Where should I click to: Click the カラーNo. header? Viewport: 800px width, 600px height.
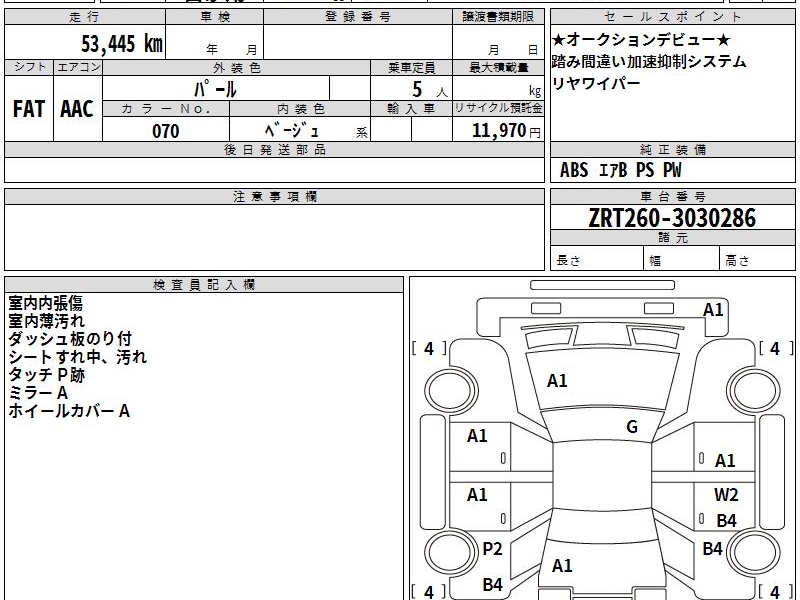166,109
